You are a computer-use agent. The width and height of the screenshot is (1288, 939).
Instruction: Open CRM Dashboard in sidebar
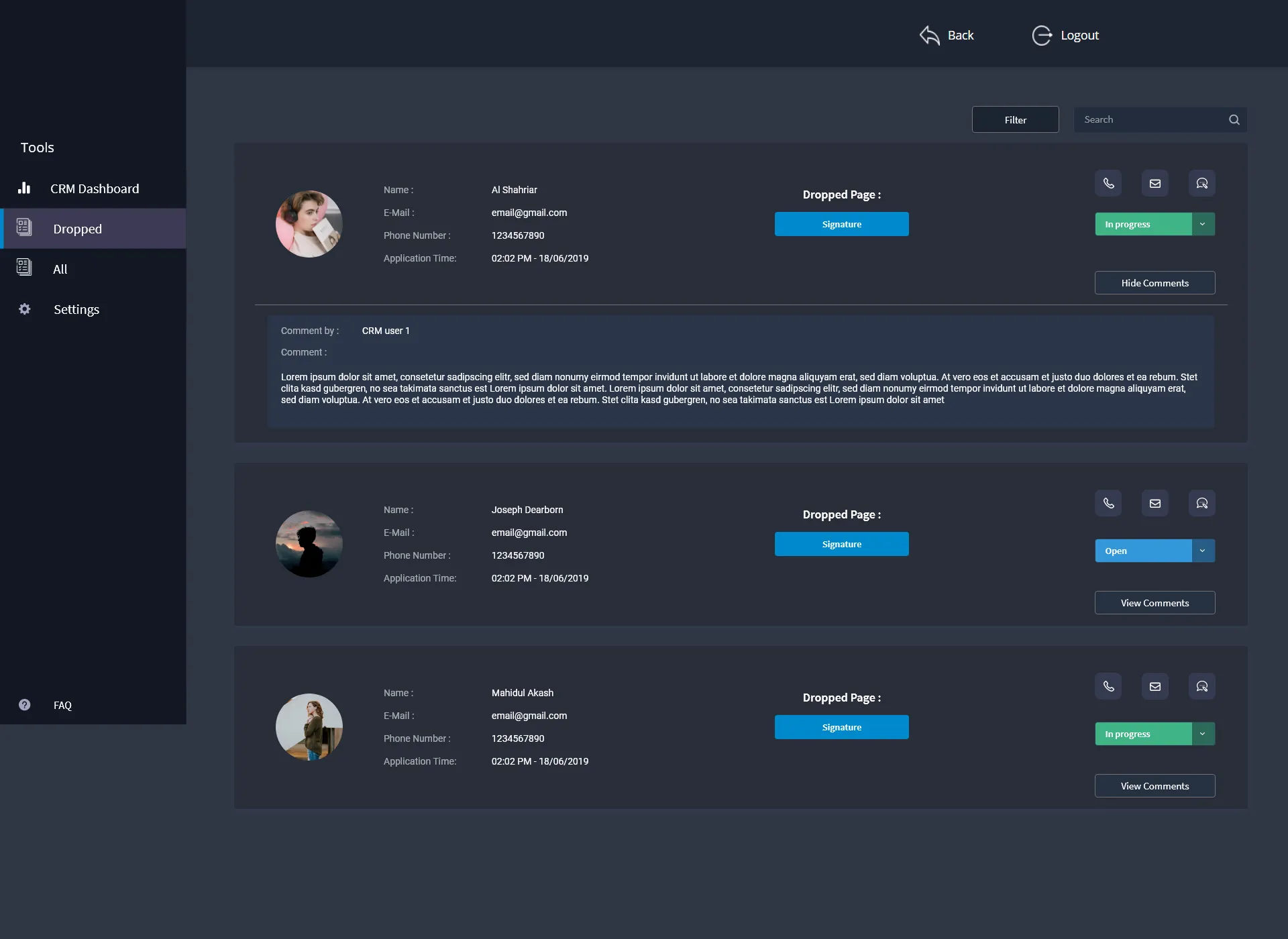[x=94, y=188]
